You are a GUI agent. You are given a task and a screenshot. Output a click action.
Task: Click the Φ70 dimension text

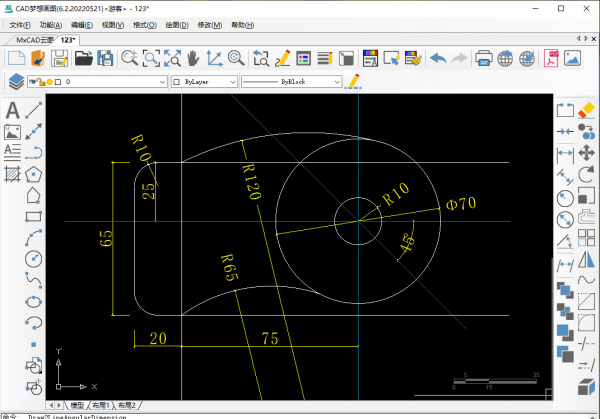tap(461, 204)
